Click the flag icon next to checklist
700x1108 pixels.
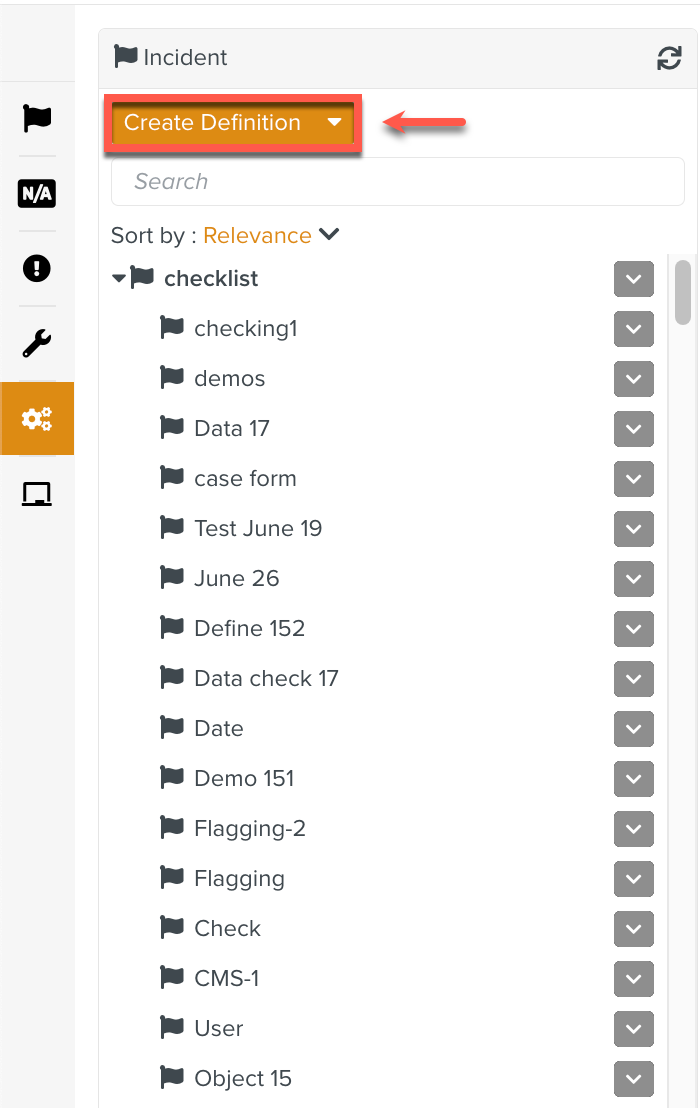(142, 278)
